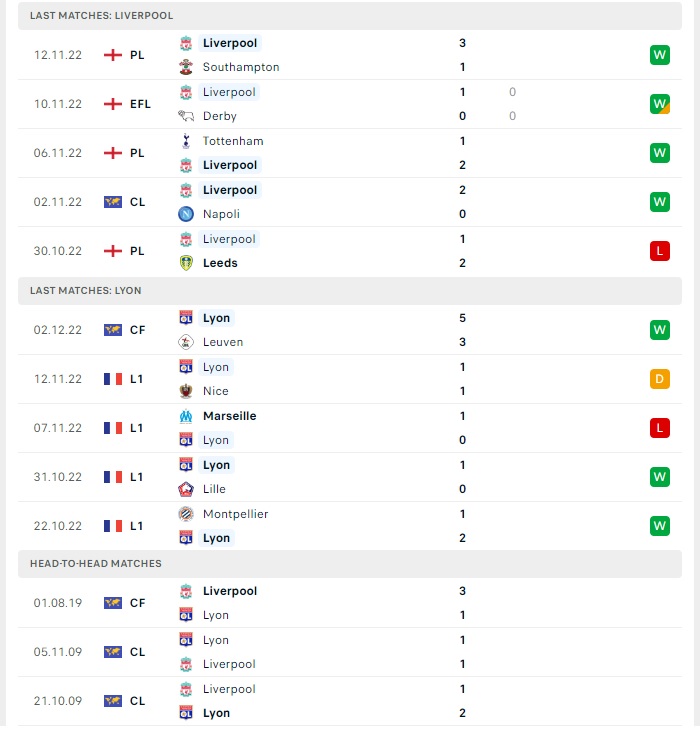
Task: Click the W badge with orange corner
Action: tap(660, 104)
